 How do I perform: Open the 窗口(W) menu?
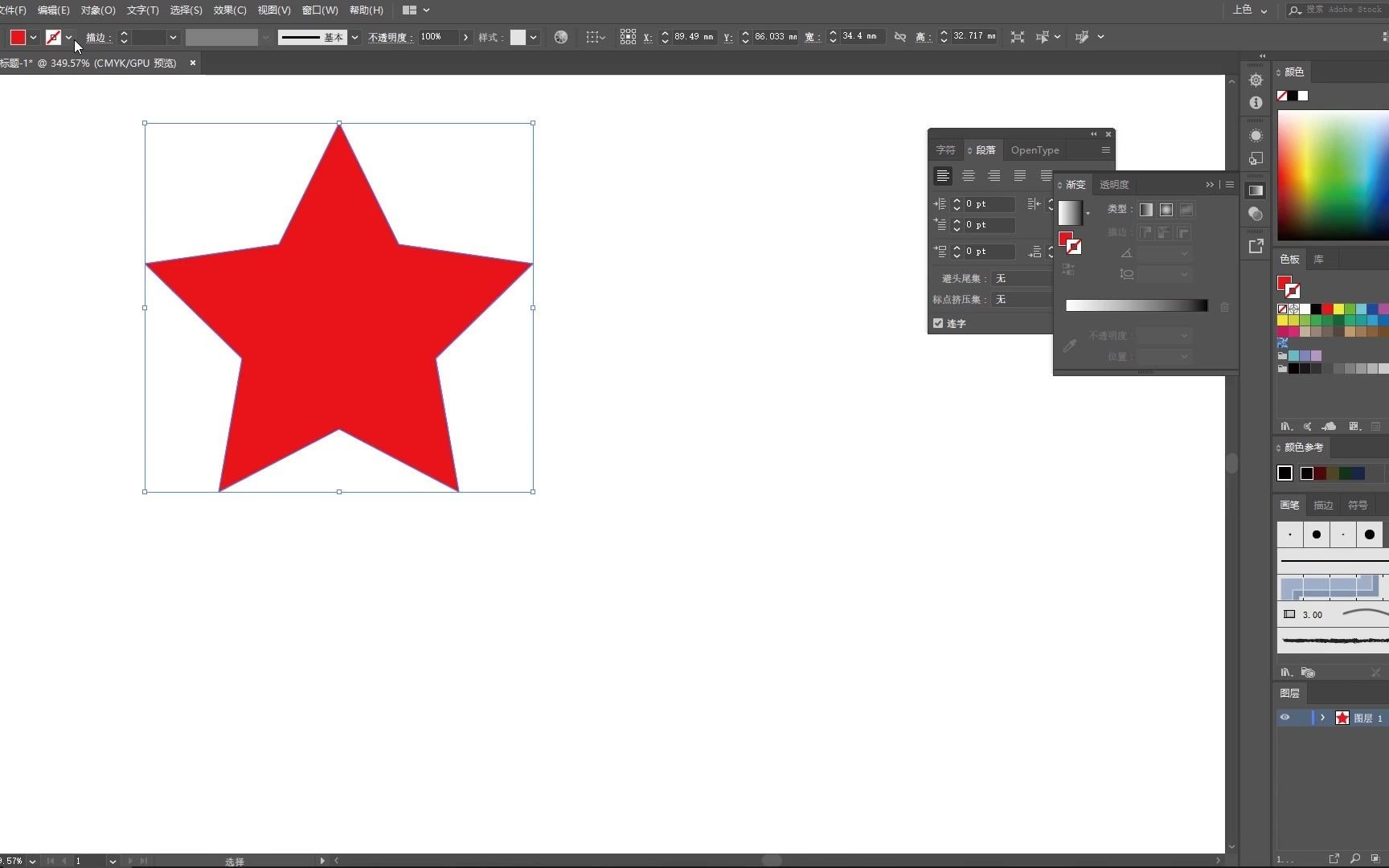(320, 10)
